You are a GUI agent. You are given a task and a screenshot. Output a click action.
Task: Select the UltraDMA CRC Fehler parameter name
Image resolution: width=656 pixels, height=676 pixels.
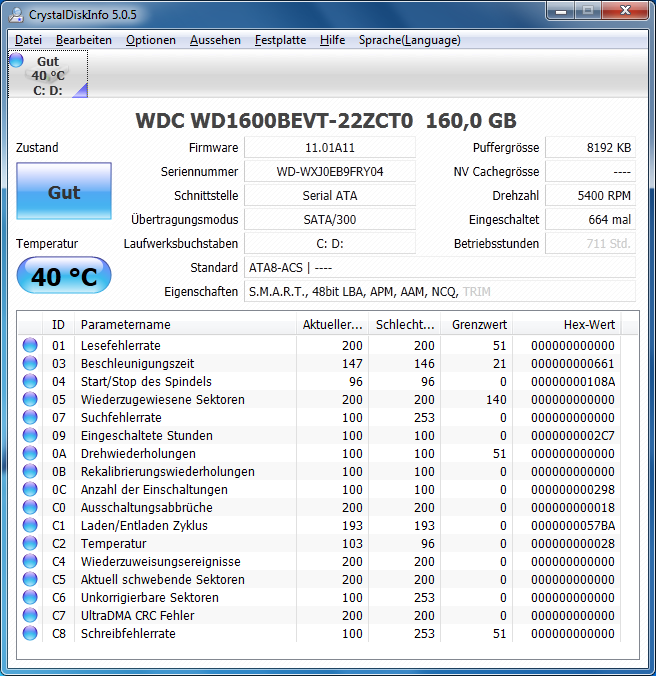coord(137,616)
